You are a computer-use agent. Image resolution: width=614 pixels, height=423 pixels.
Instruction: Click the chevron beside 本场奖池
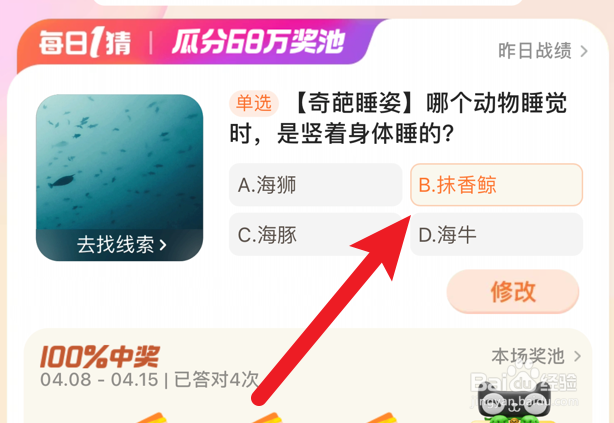[577, 356]
